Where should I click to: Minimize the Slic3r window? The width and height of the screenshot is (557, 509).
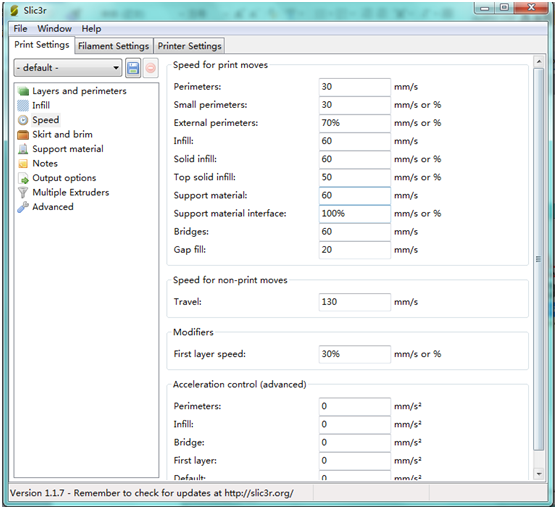point(485,8)
